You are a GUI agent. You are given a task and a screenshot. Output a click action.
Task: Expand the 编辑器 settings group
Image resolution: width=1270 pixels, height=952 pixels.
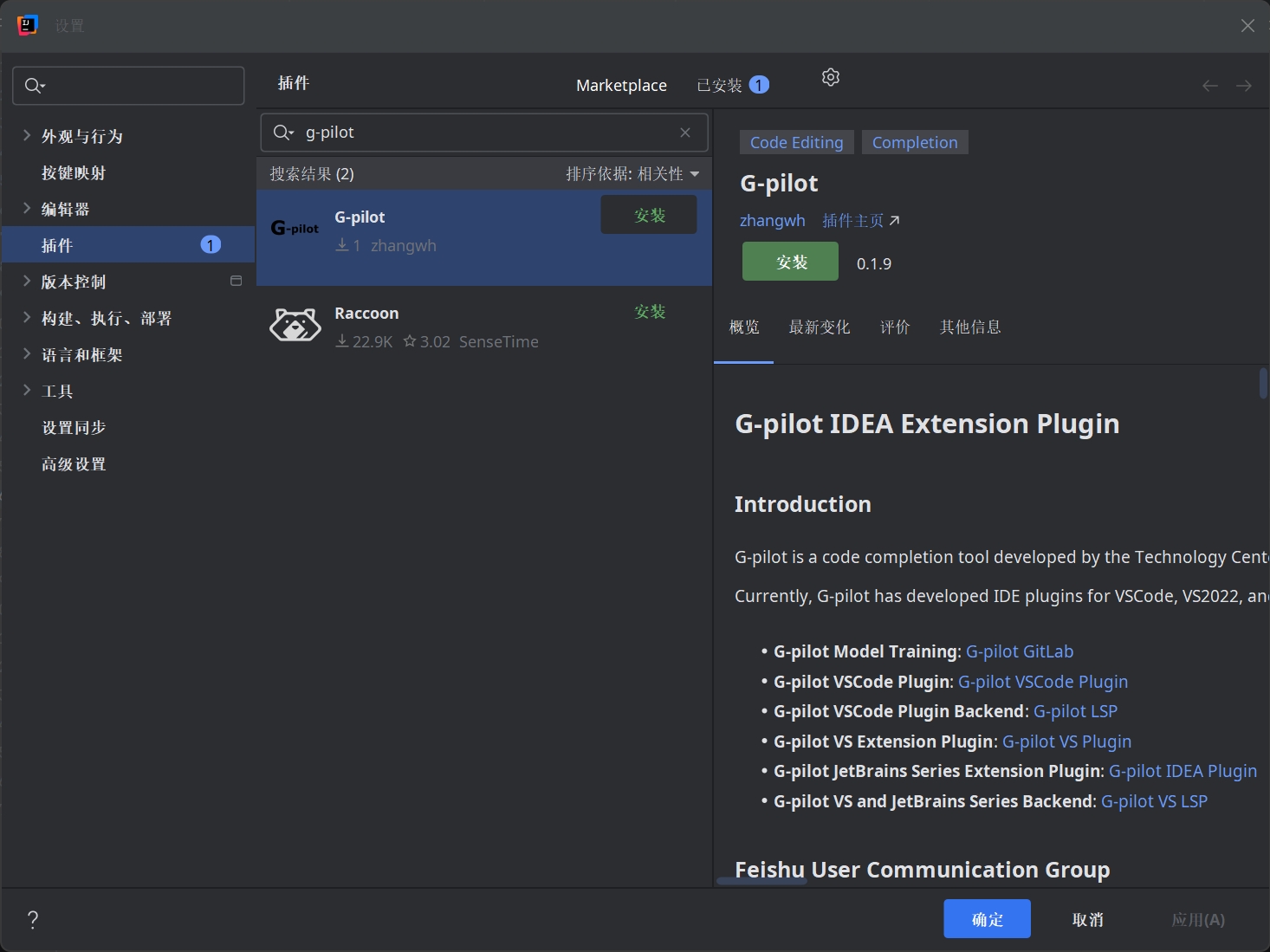27,208
